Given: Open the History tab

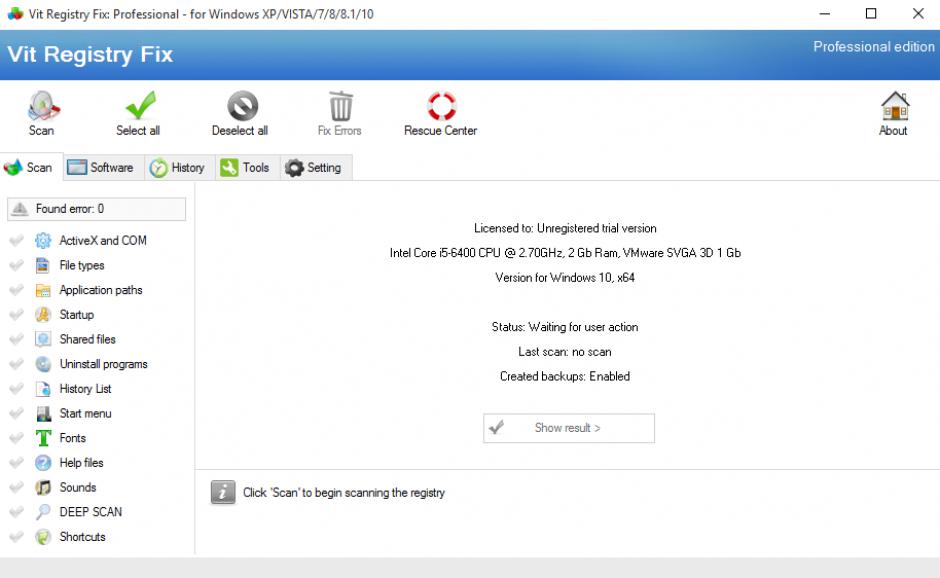Looking at the screenshot, I should pyautogui.click(x=179, y=167).
